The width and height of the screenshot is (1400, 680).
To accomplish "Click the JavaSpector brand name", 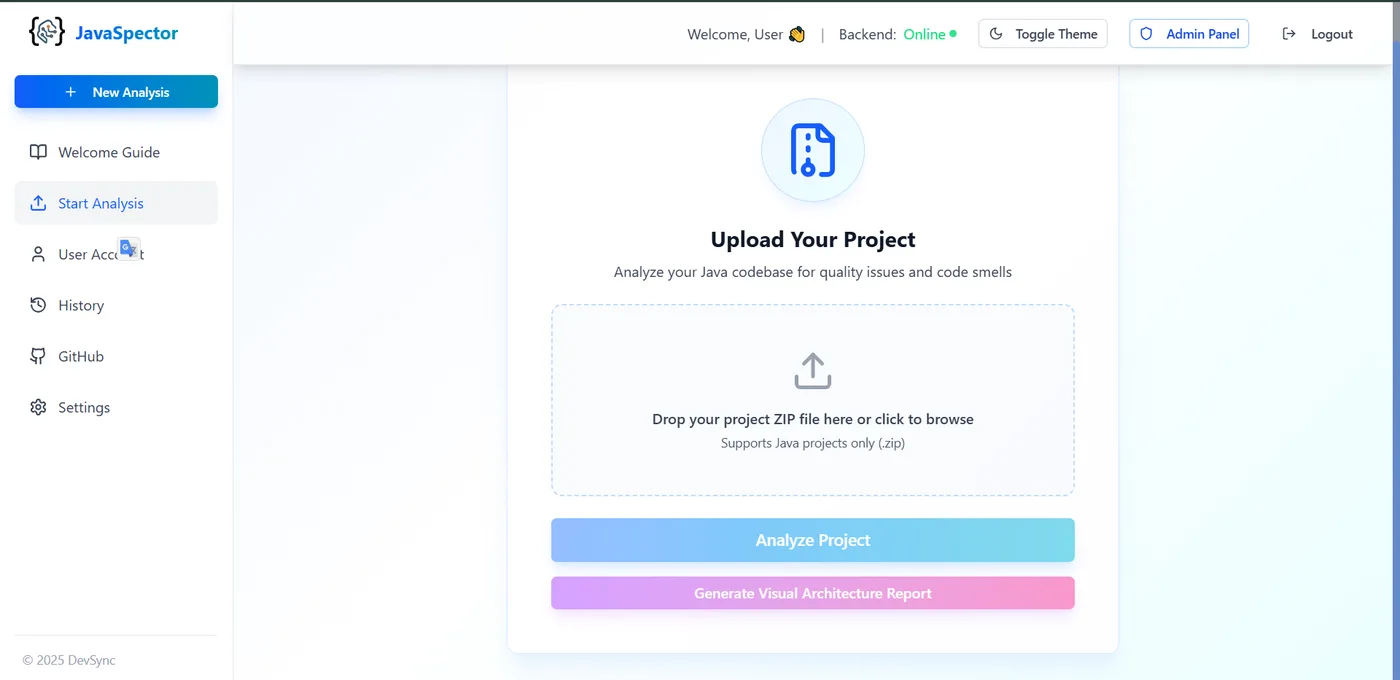I will pos(127,33).
